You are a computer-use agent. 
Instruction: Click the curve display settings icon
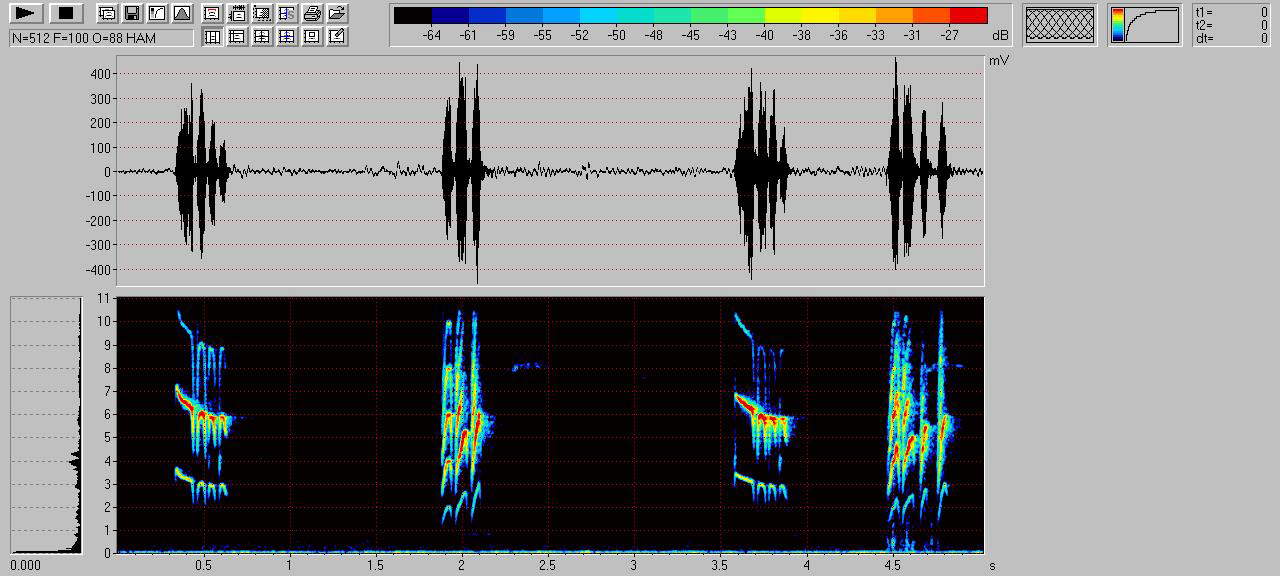pyautogui.click(x=157, y=14)
